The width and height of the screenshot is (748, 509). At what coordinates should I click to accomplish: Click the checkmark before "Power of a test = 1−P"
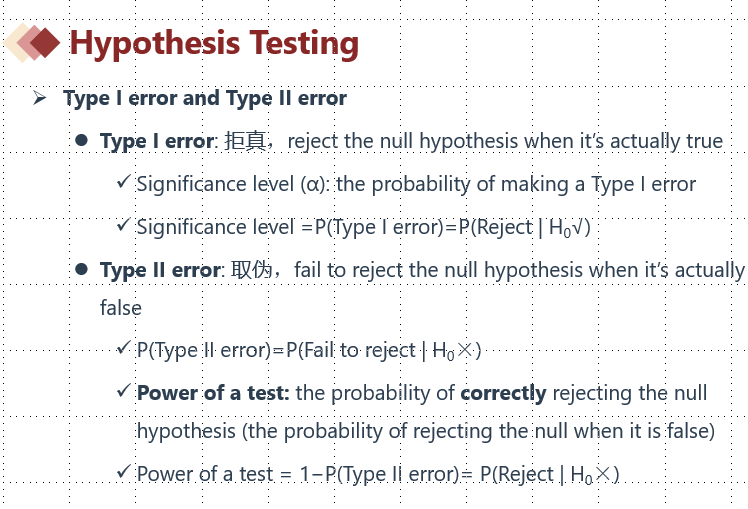(x=122, y=472)
